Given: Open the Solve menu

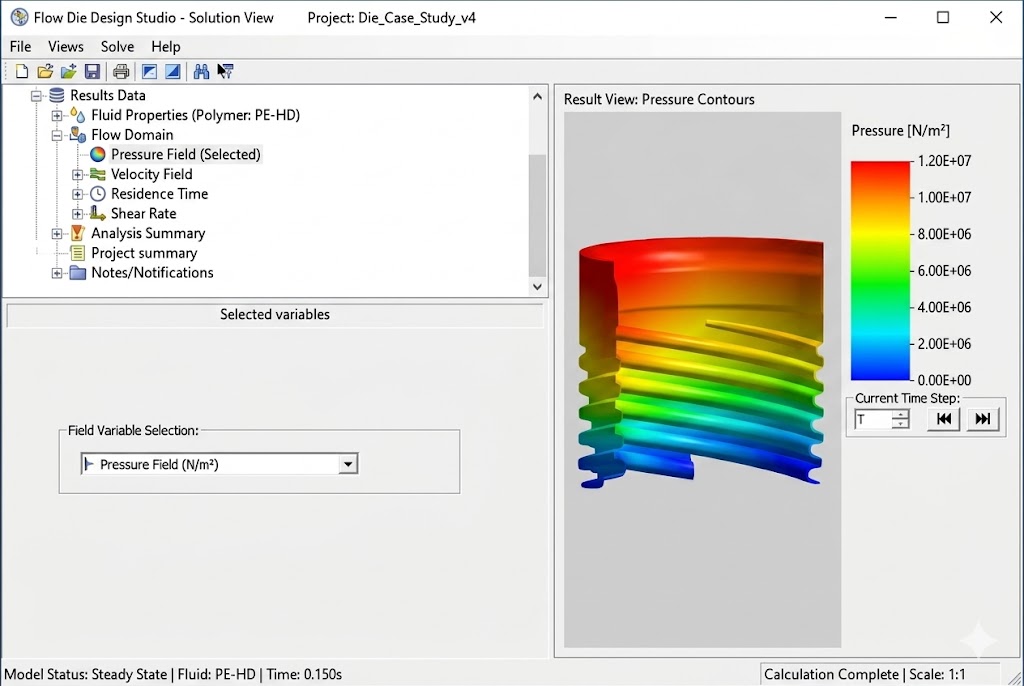Looking at the screenshot, I should pyautogui.click(x=118, y=46).
